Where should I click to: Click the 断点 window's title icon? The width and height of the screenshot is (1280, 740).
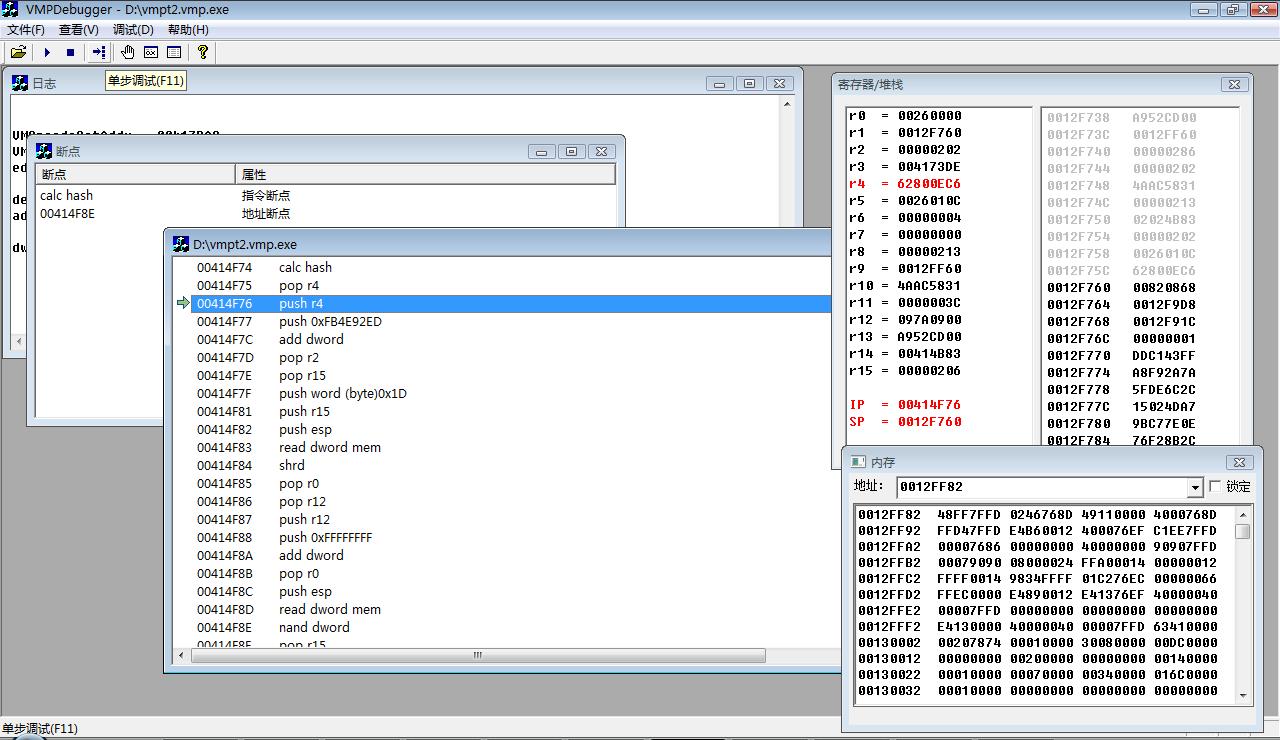tap(44, 151)
